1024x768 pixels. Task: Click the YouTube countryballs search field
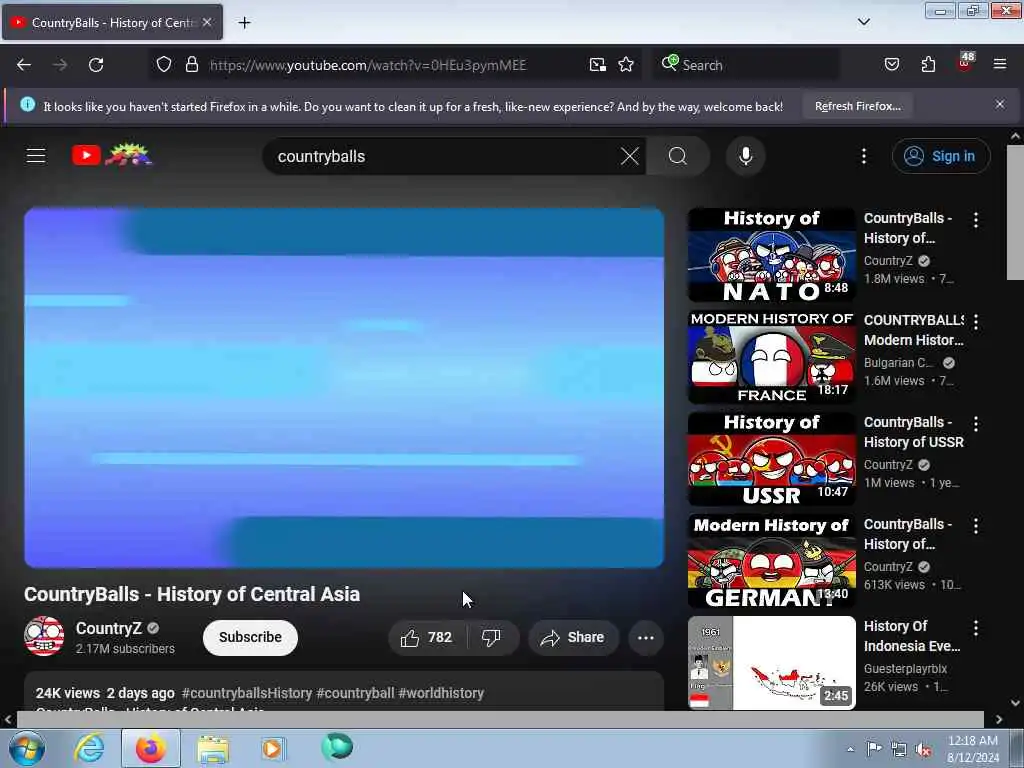click(444, 156)
